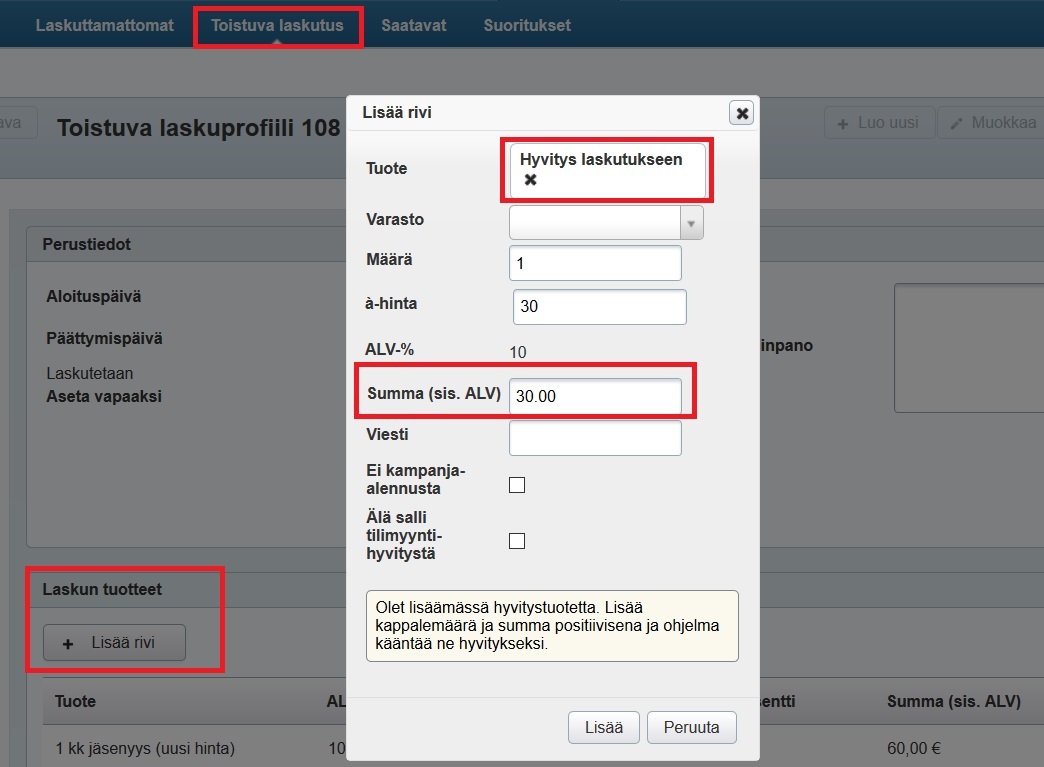Close the Lisää rivi dialog

(x=741, y=113)
